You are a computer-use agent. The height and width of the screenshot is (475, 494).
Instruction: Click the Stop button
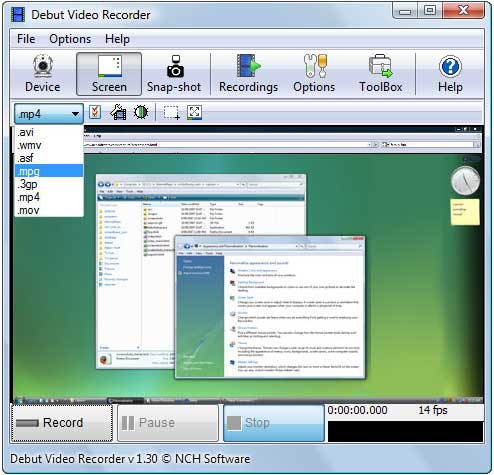pos(274,423)
